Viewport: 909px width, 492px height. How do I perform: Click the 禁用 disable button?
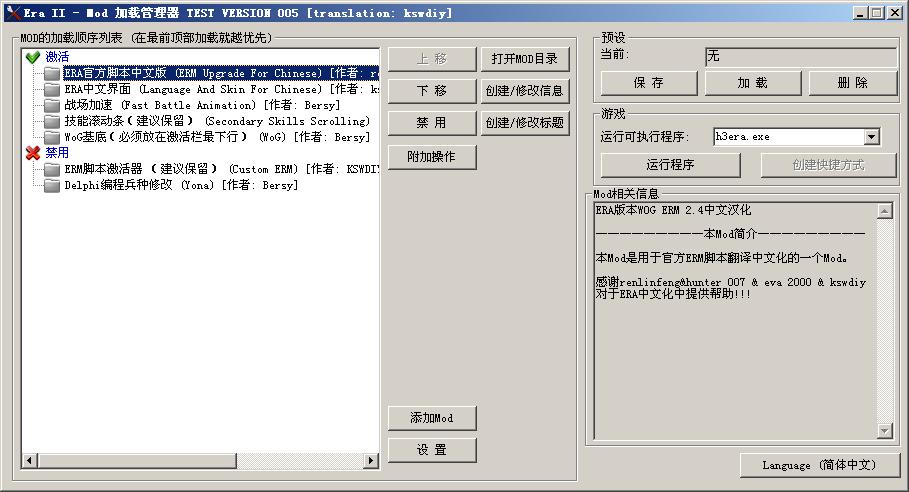point(432,123)
